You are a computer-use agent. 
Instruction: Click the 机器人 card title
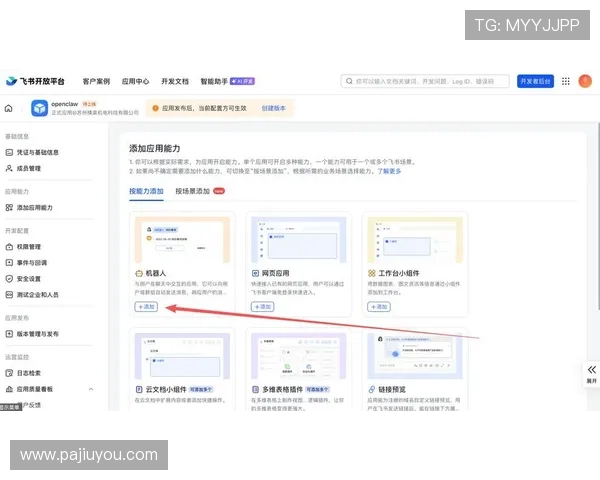156,273
